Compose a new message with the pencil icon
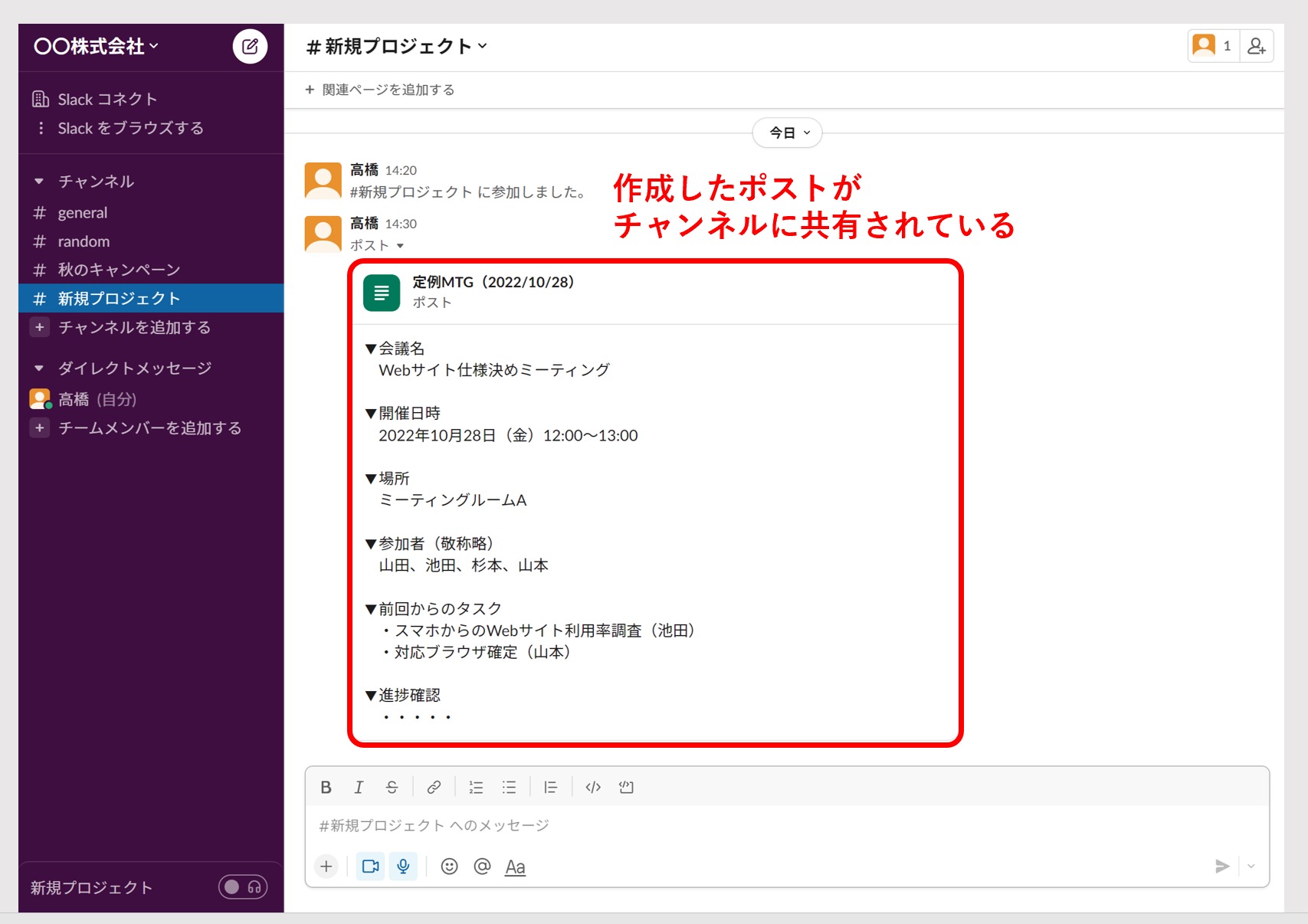The width and height of the screenshot is (1308, 924). pos(250,46)
